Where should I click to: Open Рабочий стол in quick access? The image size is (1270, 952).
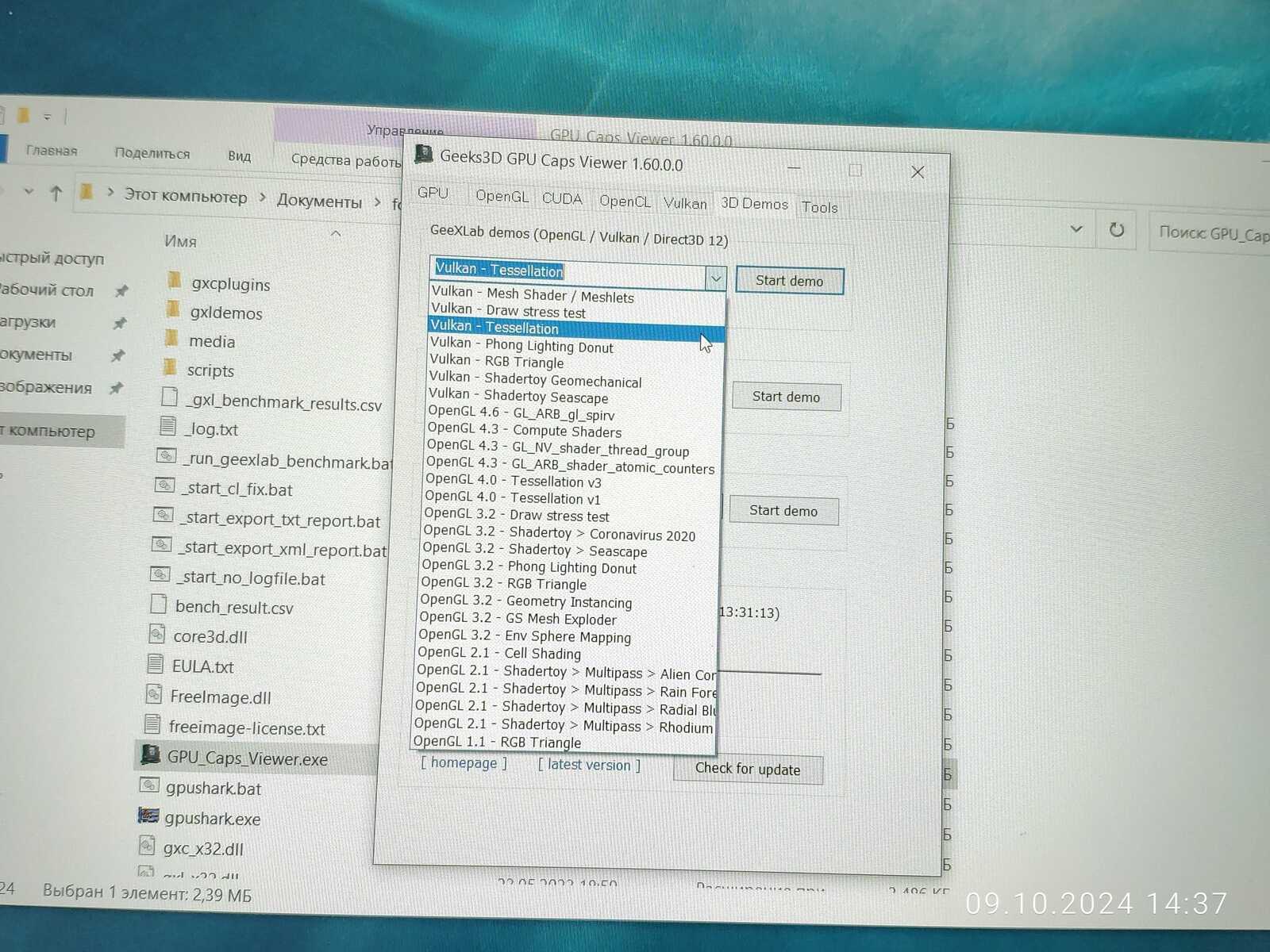pos(46,290)
